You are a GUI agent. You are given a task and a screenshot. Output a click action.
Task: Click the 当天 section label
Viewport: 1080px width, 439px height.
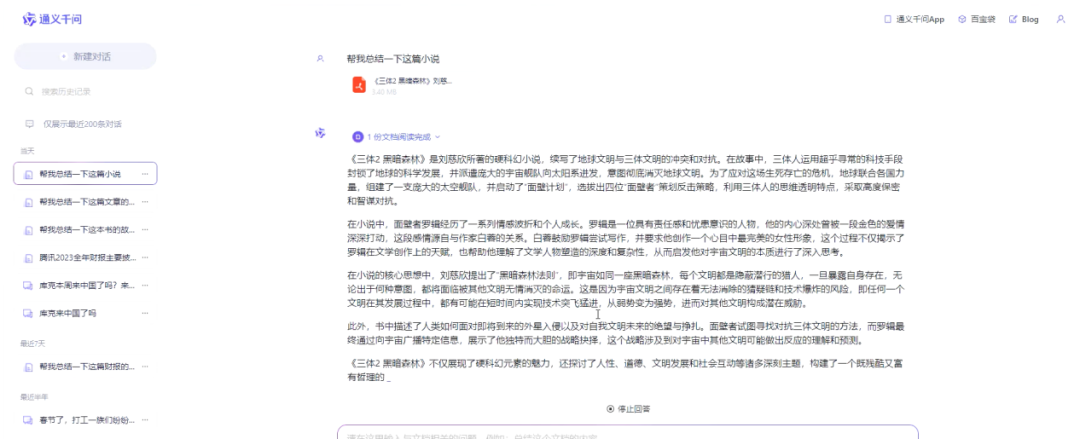click(x=27, y=151)
